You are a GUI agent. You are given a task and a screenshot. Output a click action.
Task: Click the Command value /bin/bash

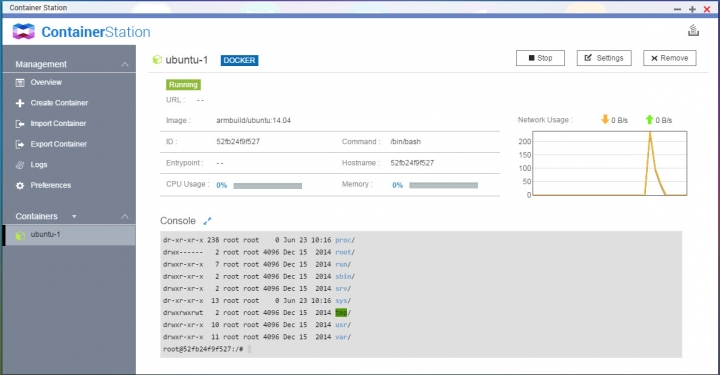tap(405, 141)
